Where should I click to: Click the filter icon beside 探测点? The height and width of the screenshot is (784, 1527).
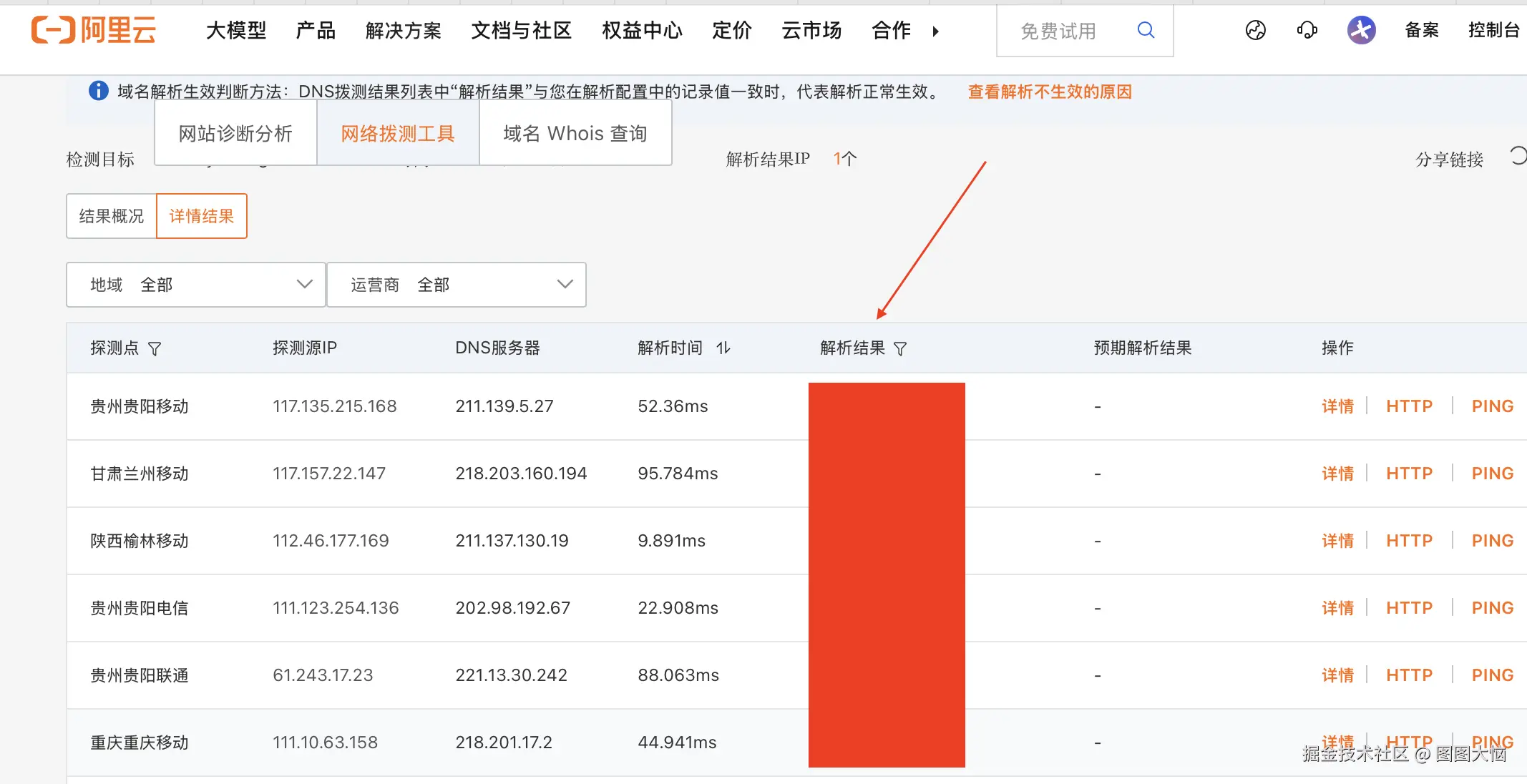tap(155, 348)
